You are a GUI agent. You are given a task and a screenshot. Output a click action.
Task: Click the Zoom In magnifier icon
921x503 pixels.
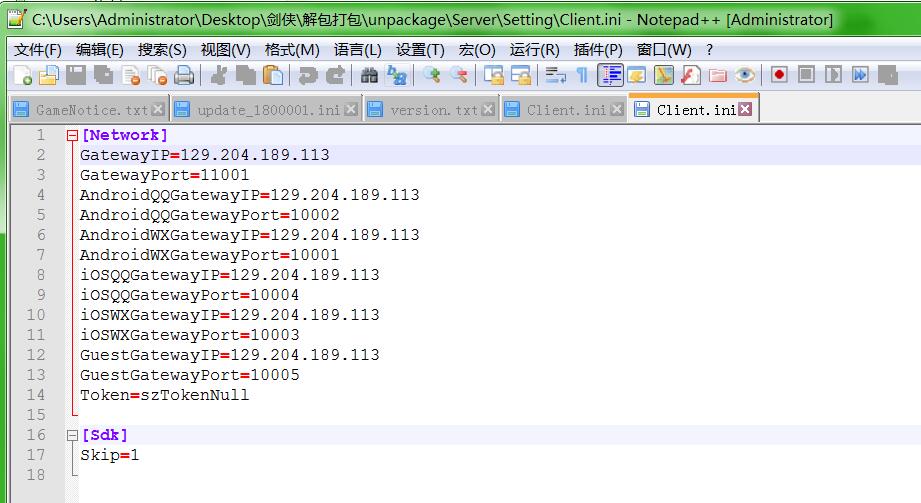[431, 75]
